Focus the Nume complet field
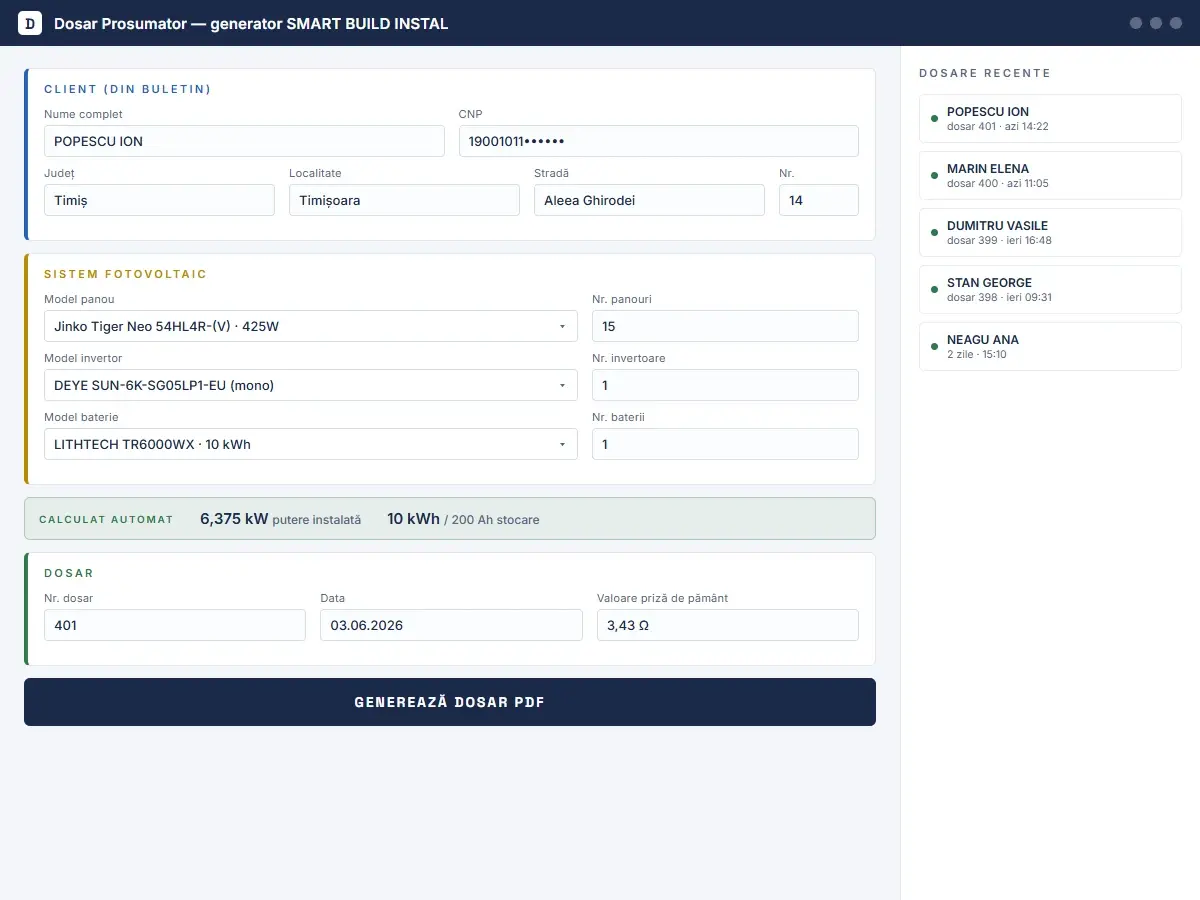 click(x=244, y=141)
